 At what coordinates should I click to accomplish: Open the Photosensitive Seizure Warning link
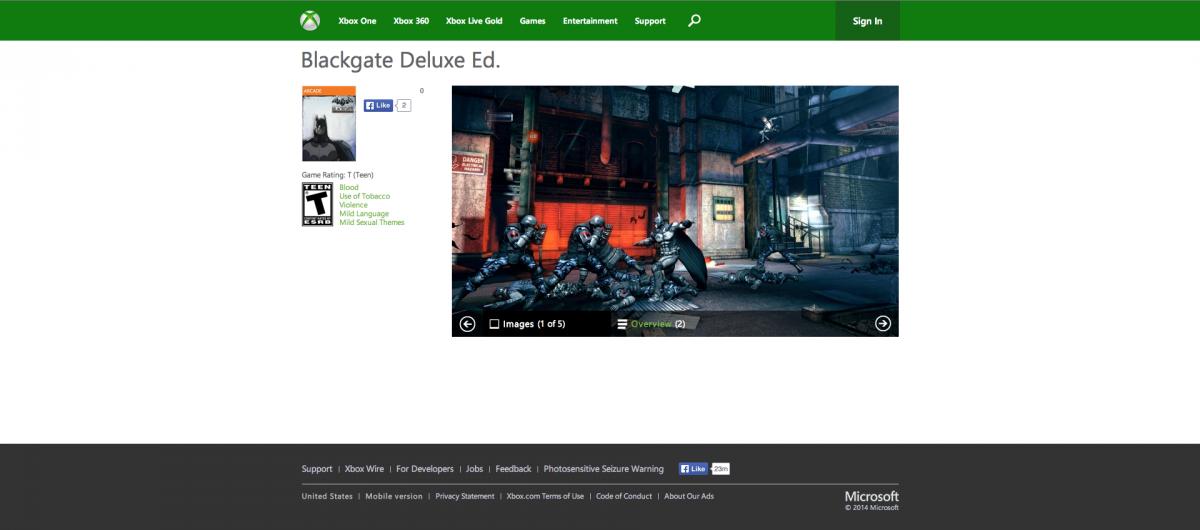tap(604, 469)
